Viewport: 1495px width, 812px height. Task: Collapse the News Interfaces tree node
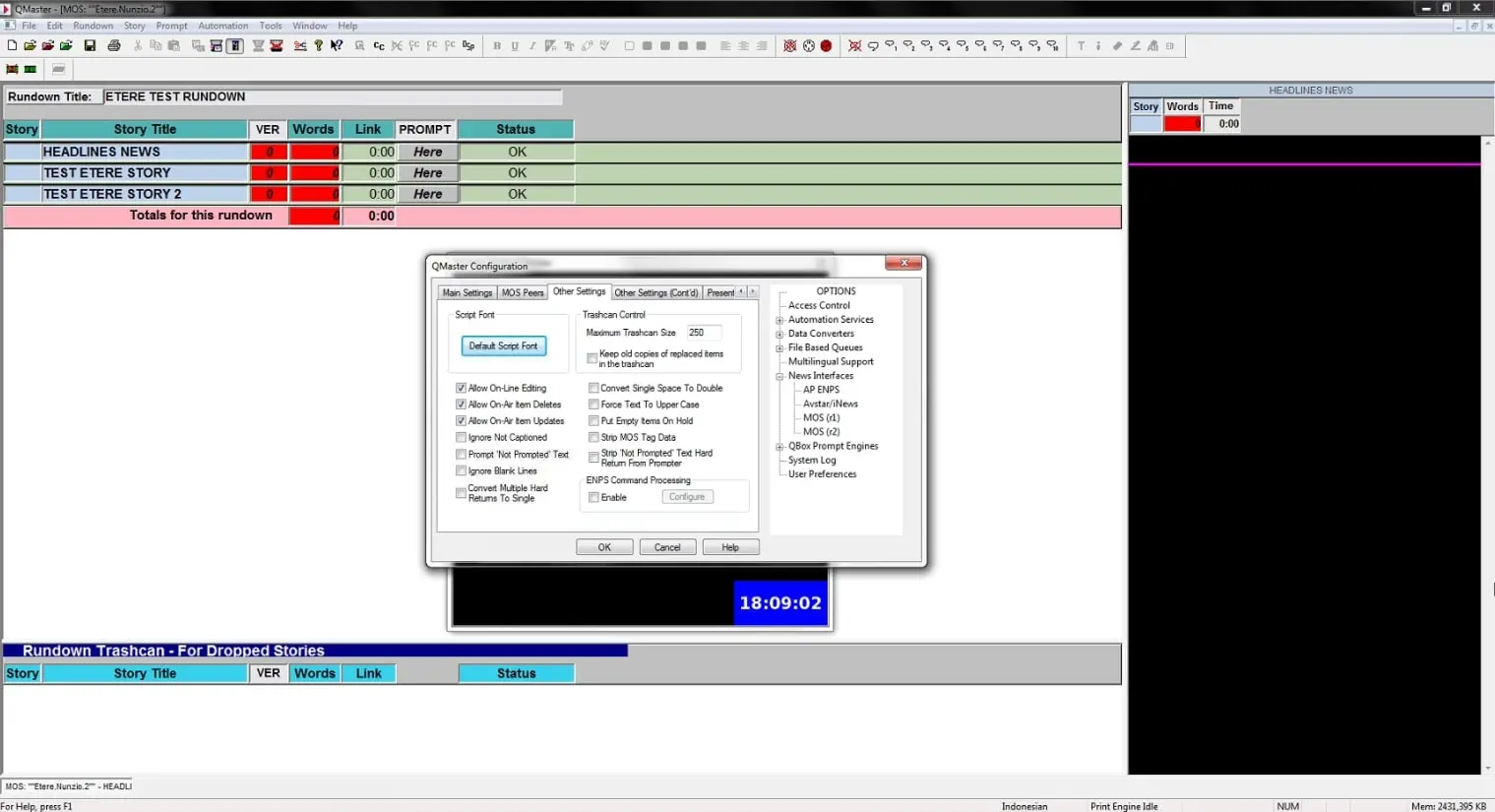pyautogui.click(x=779, y=376)
